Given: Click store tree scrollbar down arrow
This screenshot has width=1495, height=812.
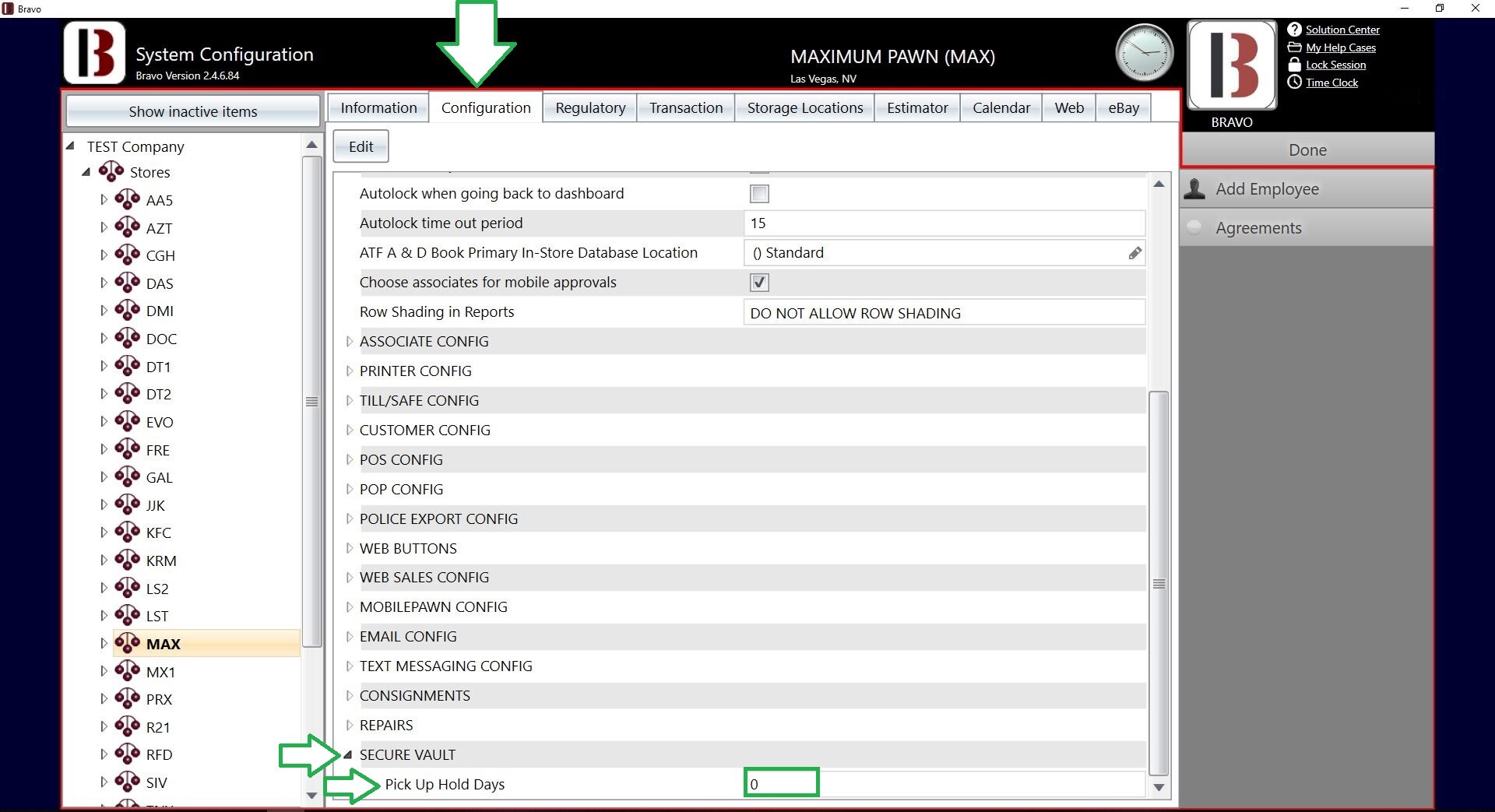Looking at the screenshot, I should (311, 795).
